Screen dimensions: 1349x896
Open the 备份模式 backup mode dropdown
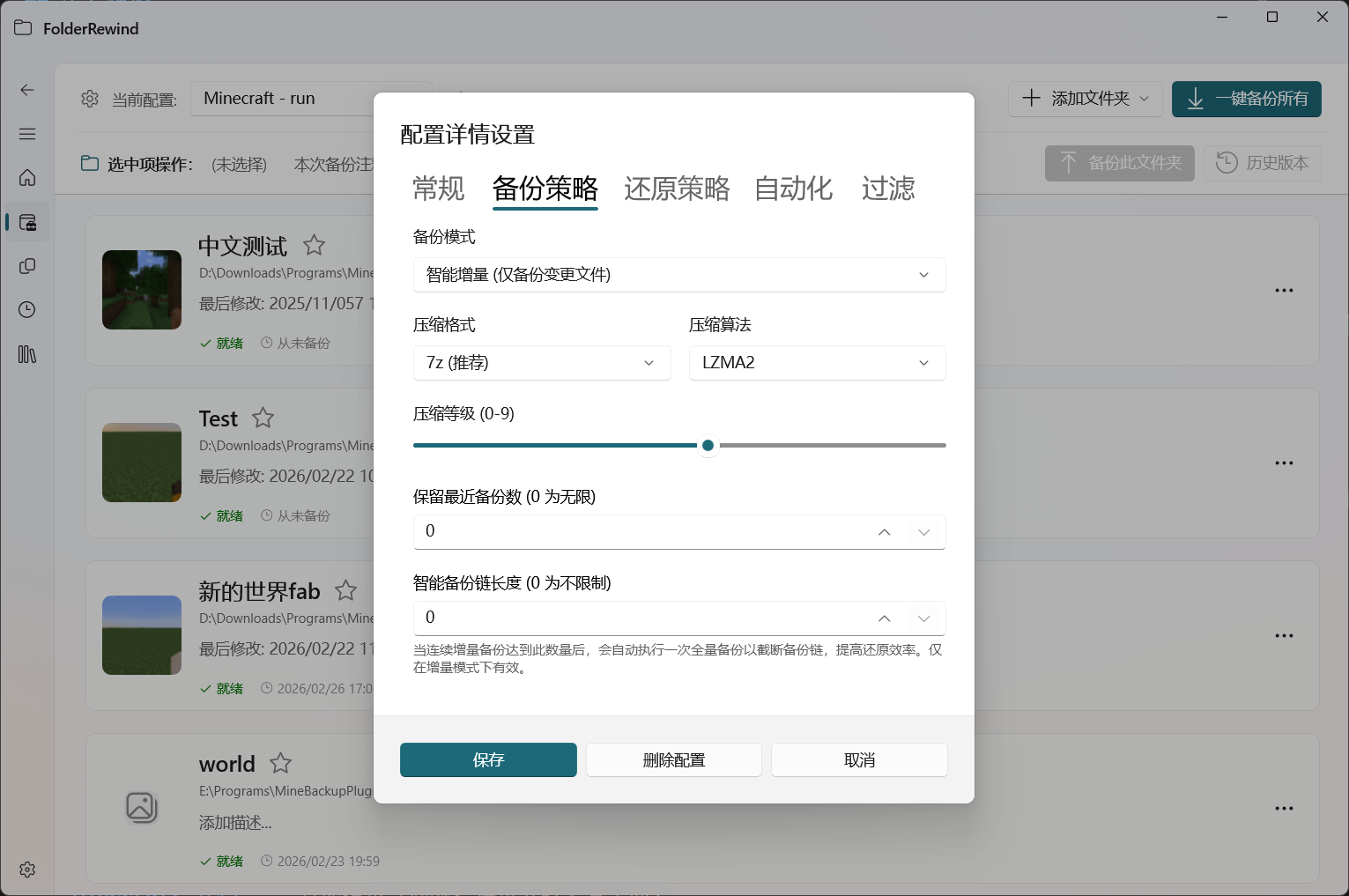678,274
